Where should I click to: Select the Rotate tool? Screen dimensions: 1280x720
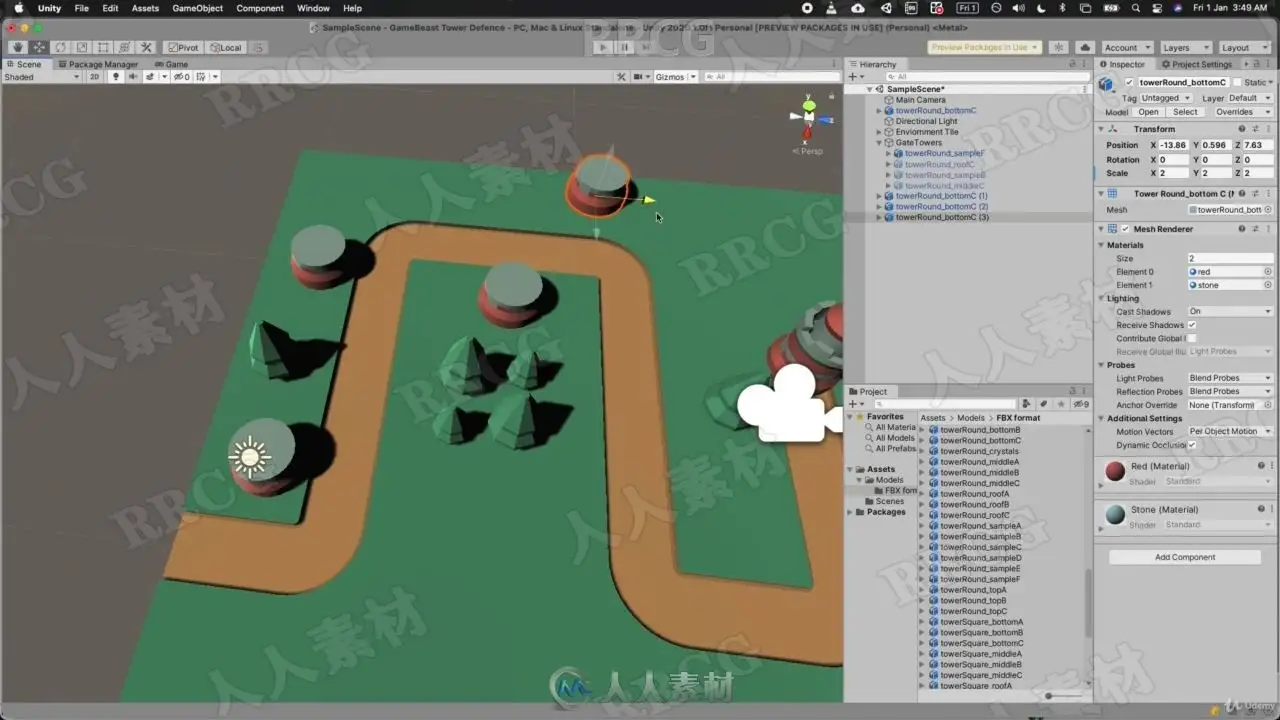tap(61, 47)
